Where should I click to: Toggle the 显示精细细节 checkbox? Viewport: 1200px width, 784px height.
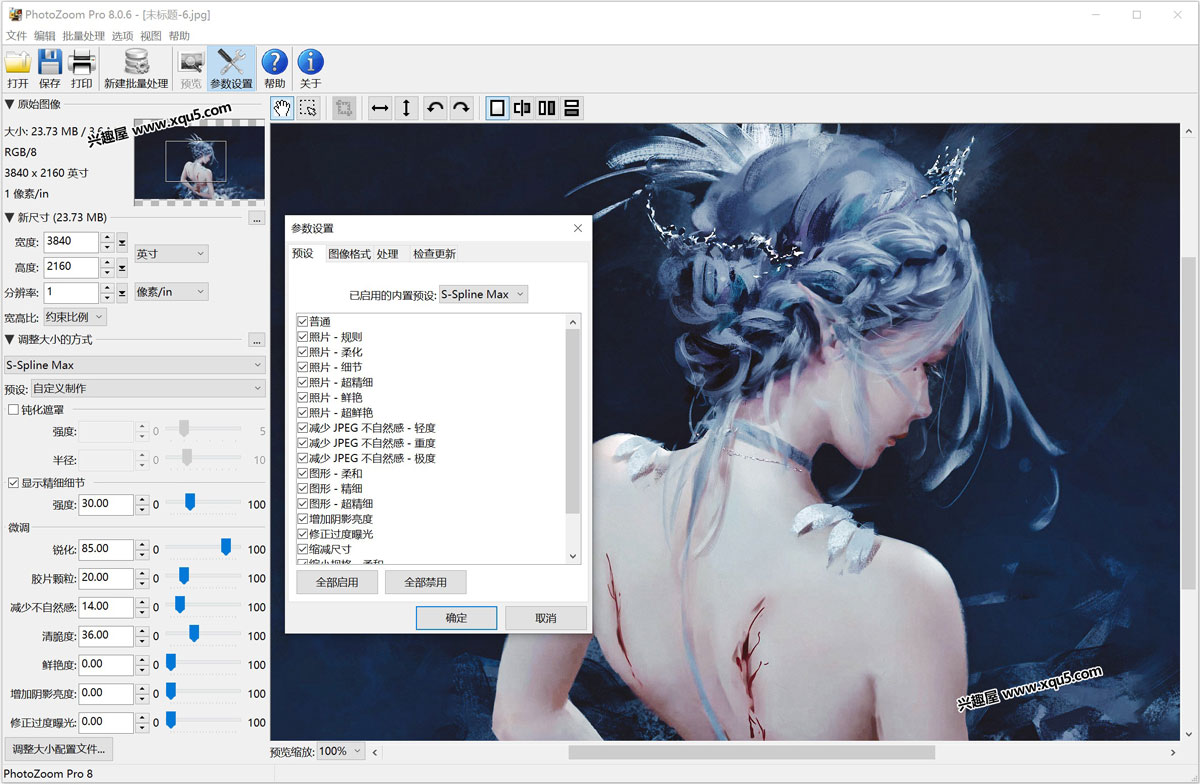click(13, 482)
